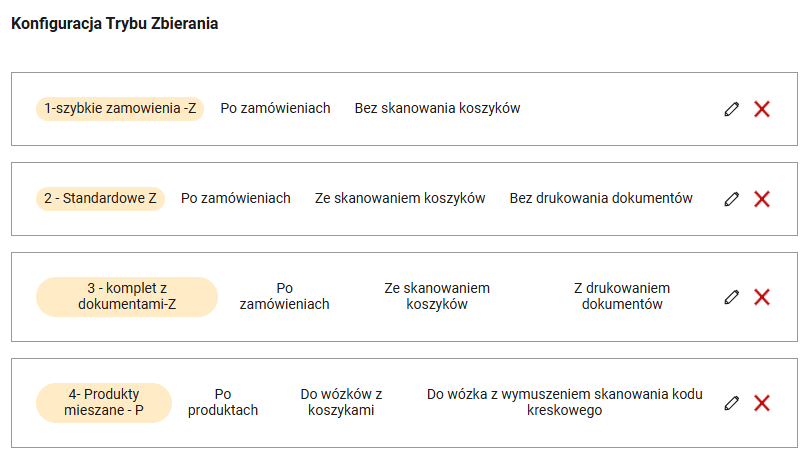
Task: Click 'Po produktach' in fourth row
Action: 223,402
